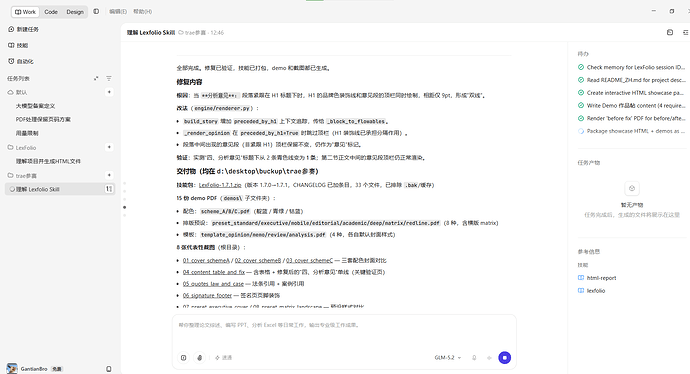Click the collapse-all icon beside 任务列表
This screenshot has height=374, width=690.
pos(96,78)
